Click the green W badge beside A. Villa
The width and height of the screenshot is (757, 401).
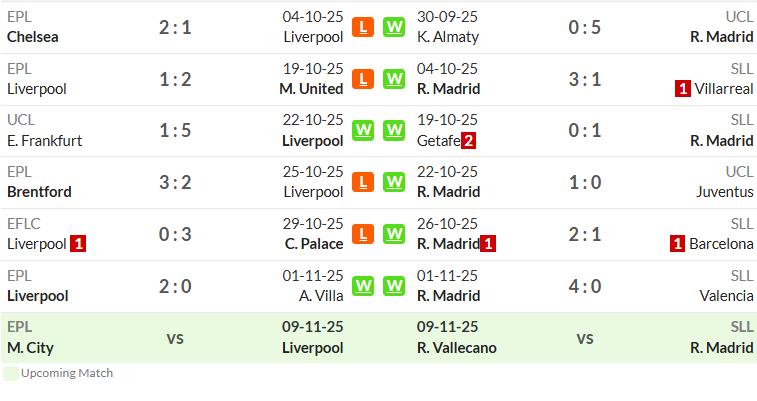pos(363,286)
